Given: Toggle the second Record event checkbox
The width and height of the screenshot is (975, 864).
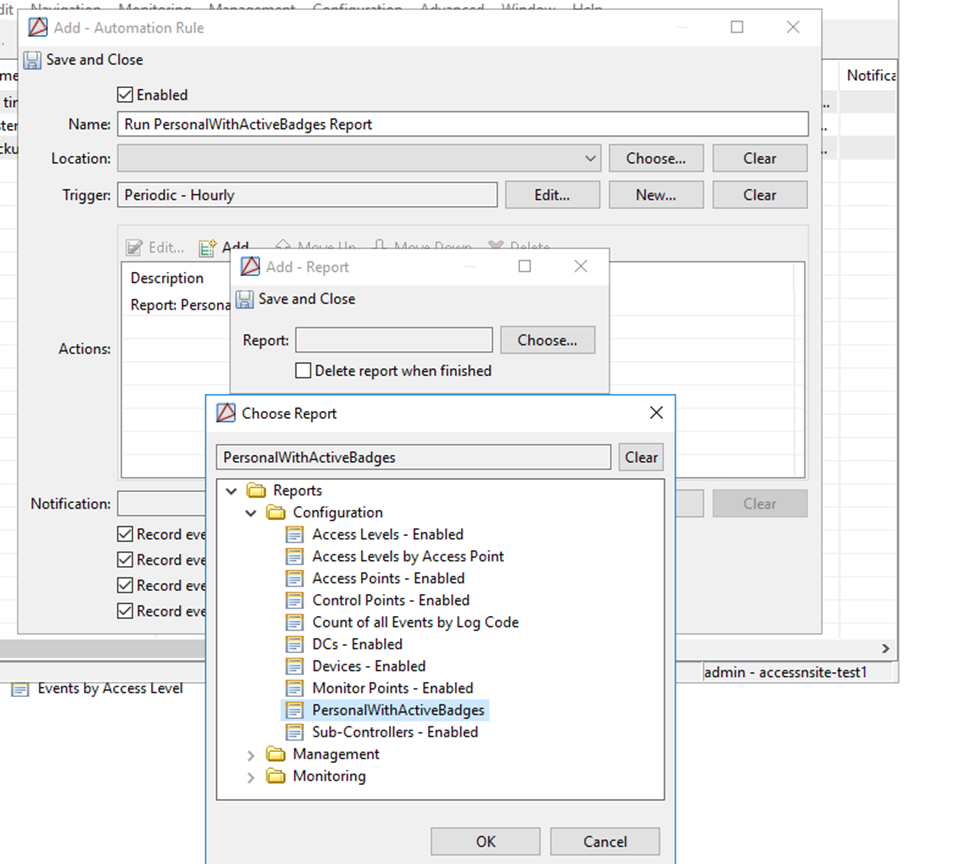Looking at the screenshot, I should click(x=125, y=560).
